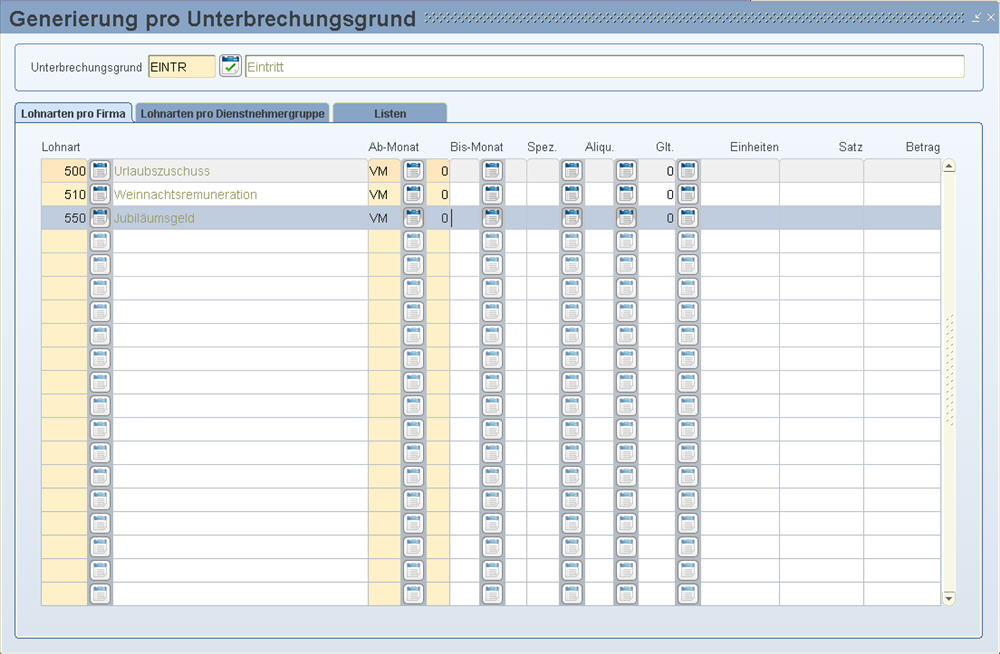The image size is (1000, 654).
Task: Click Glt. lookup icon in Urlaubszuschuss row
Action: pos(687,171)
